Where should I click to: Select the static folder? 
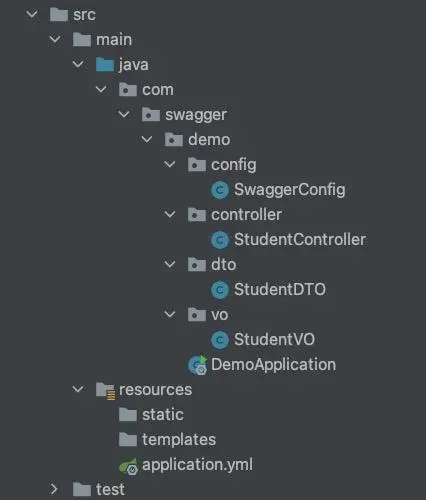click(x=151, y=415)
